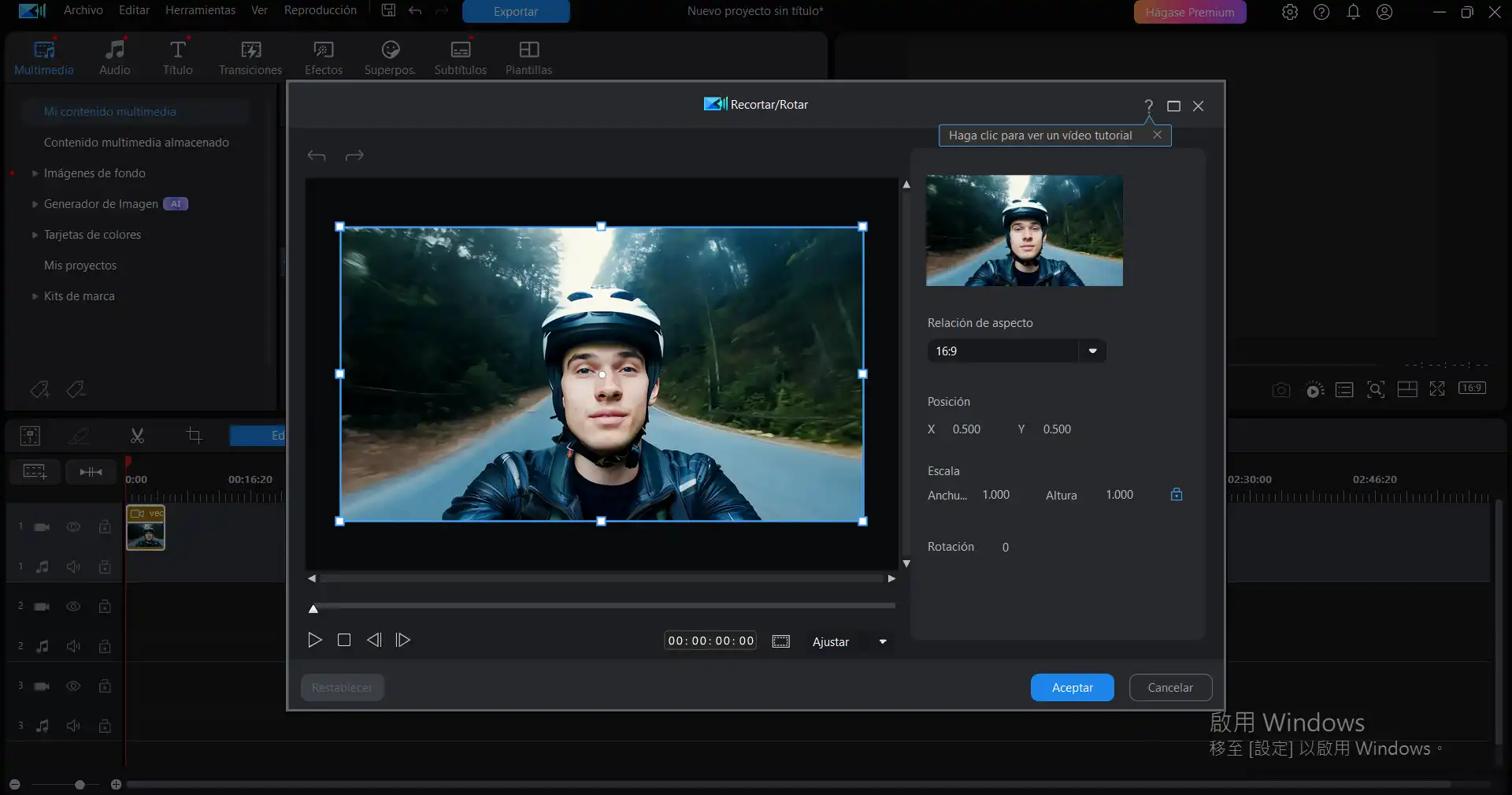Open the help question mark in dialog
Image resolution: width=1512 pixels, height=795 pixels.
coord(1148,106)
